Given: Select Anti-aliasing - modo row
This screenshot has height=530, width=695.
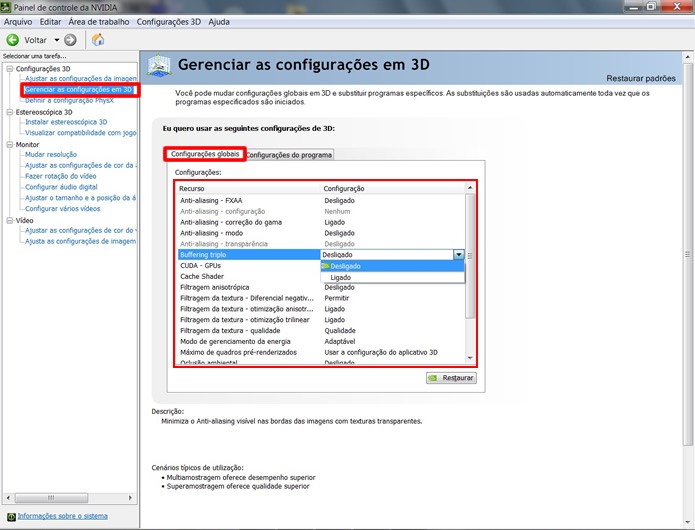Looking at the screenshot, I should coord(321,233).
